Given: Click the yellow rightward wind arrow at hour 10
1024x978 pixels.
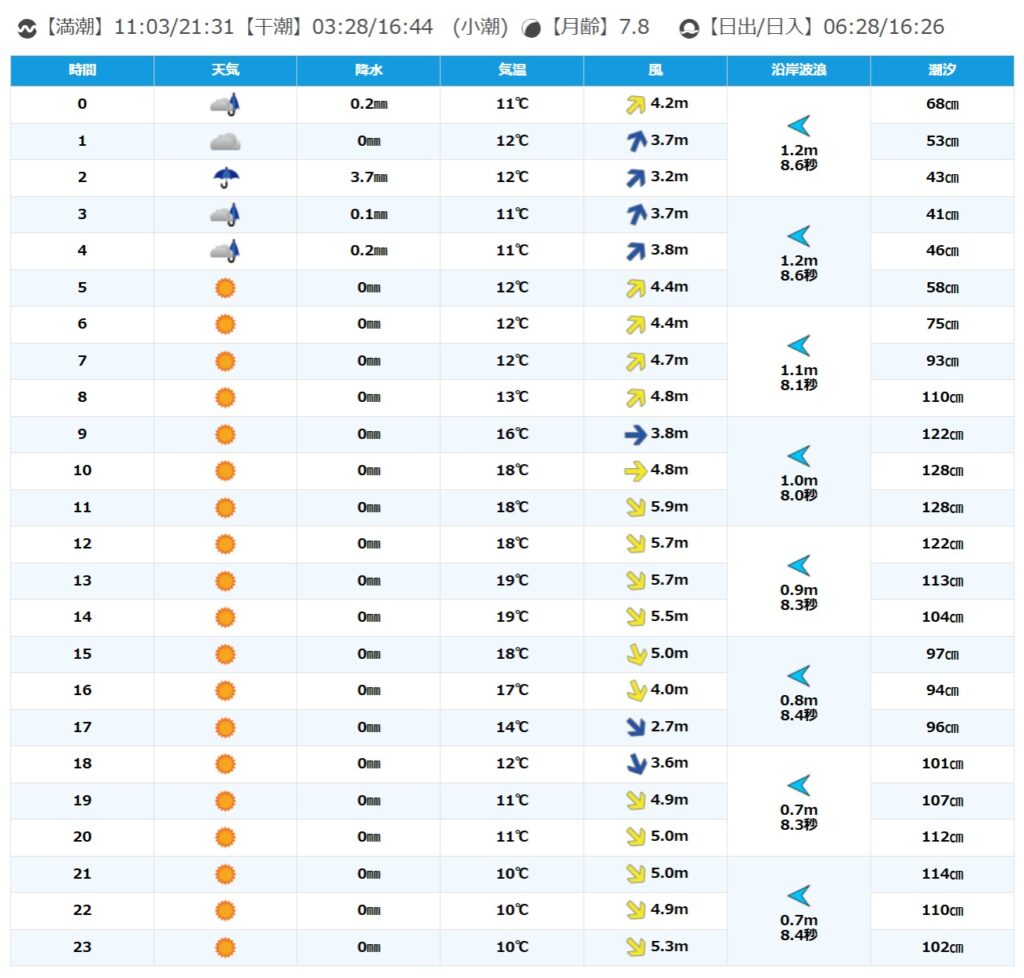Looking at the screenshot, I should point(635,471).
